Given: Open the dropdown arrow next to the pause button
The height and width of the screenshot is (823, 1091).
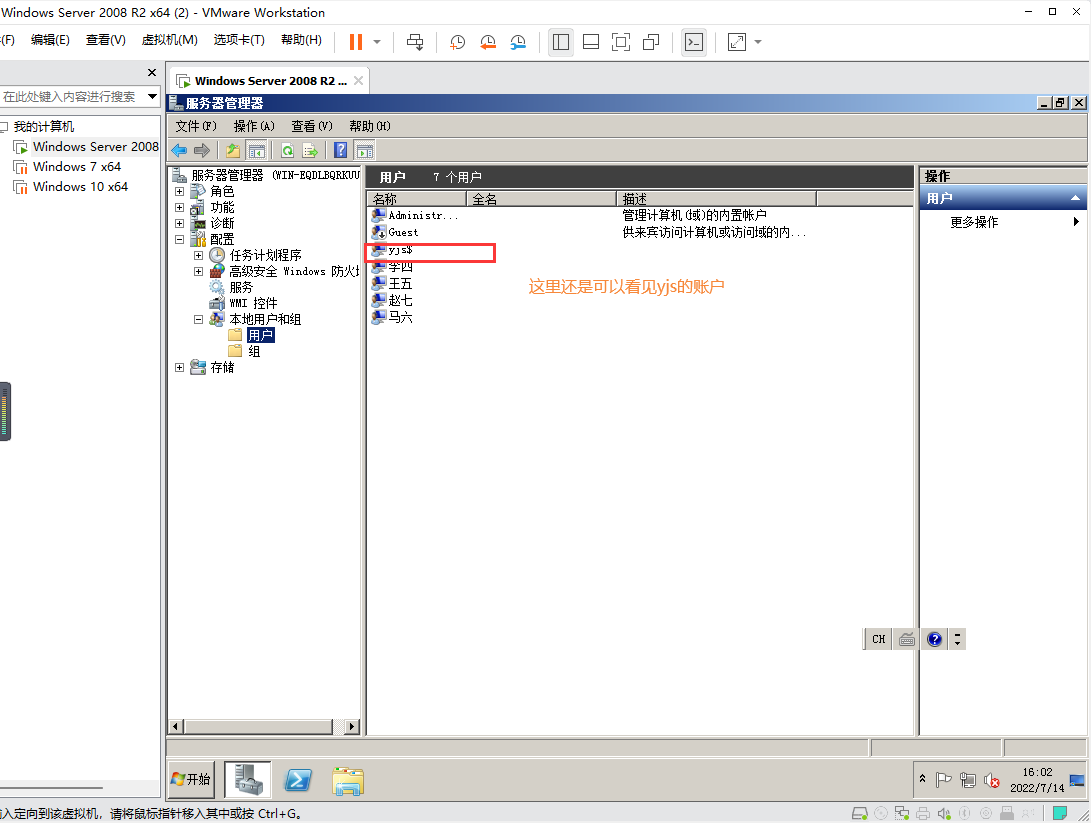Looking at the screenshot, I should pyautogui.click(x=376, y=42).
